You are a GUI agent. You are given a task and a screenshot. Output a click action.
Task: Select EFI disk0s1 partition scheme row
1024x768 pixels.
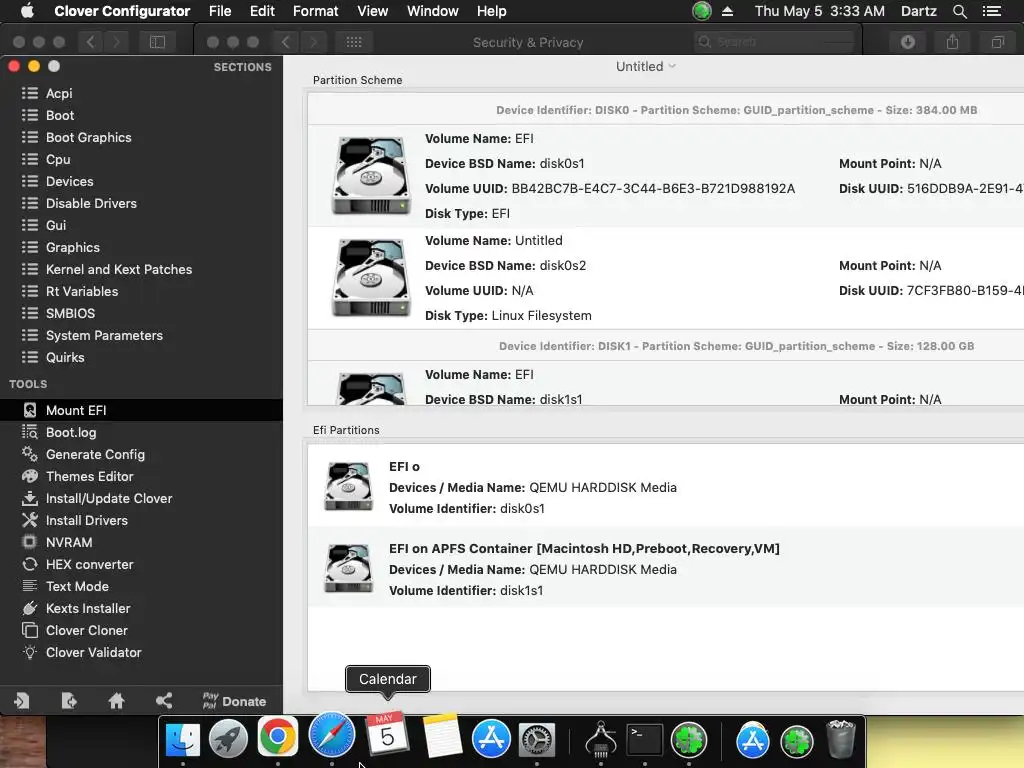(x=665, y=176)
